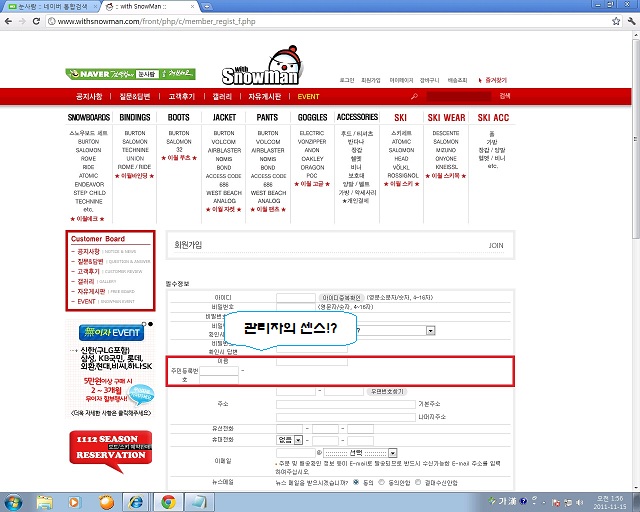The height and width of the screenshot is (512, 640).
Task: Switch to Chrome in the taskbar
Action: click(168, 502)
